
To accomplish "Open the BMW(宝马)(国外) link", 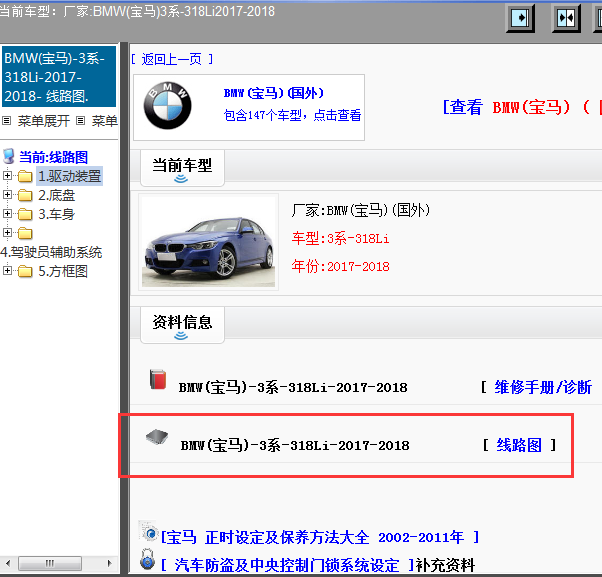I will pos(274,93).
